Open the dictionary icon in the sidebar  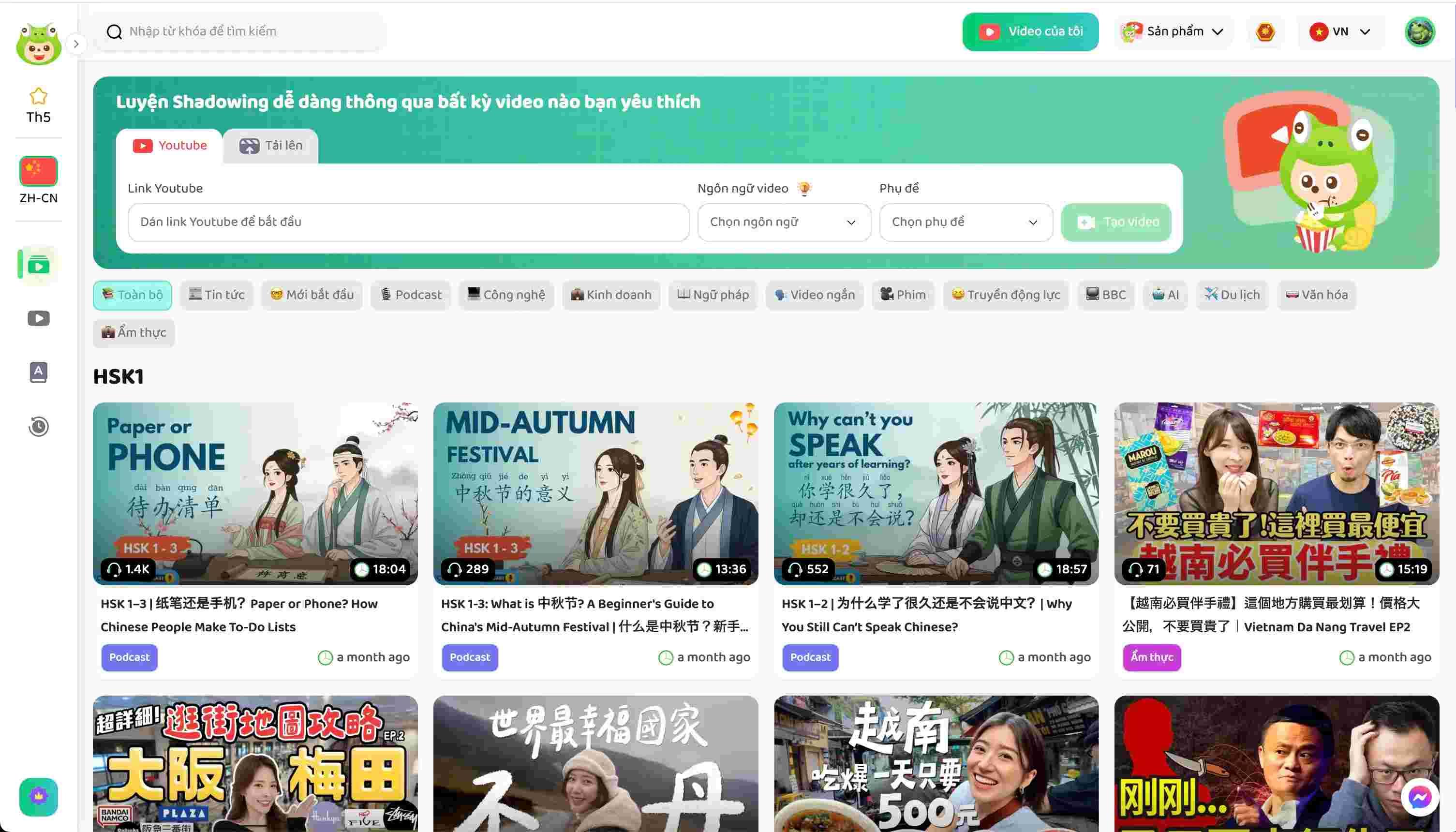tap(38, 372)
